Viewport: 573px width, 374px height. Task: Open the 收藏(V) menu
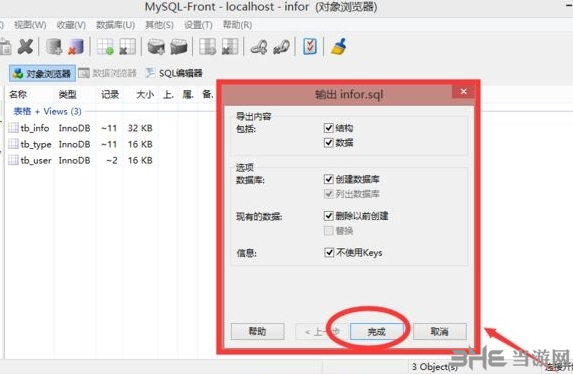point(71,25)
